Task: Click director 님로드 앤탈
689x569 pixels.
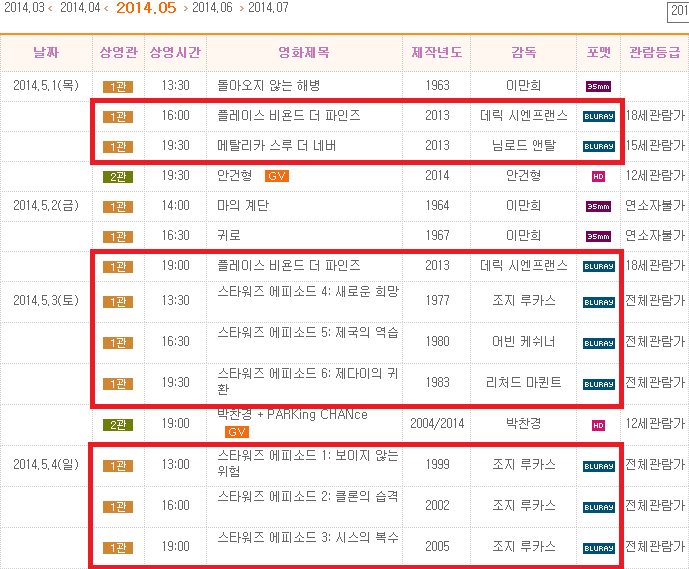Action: pos(523,145)
